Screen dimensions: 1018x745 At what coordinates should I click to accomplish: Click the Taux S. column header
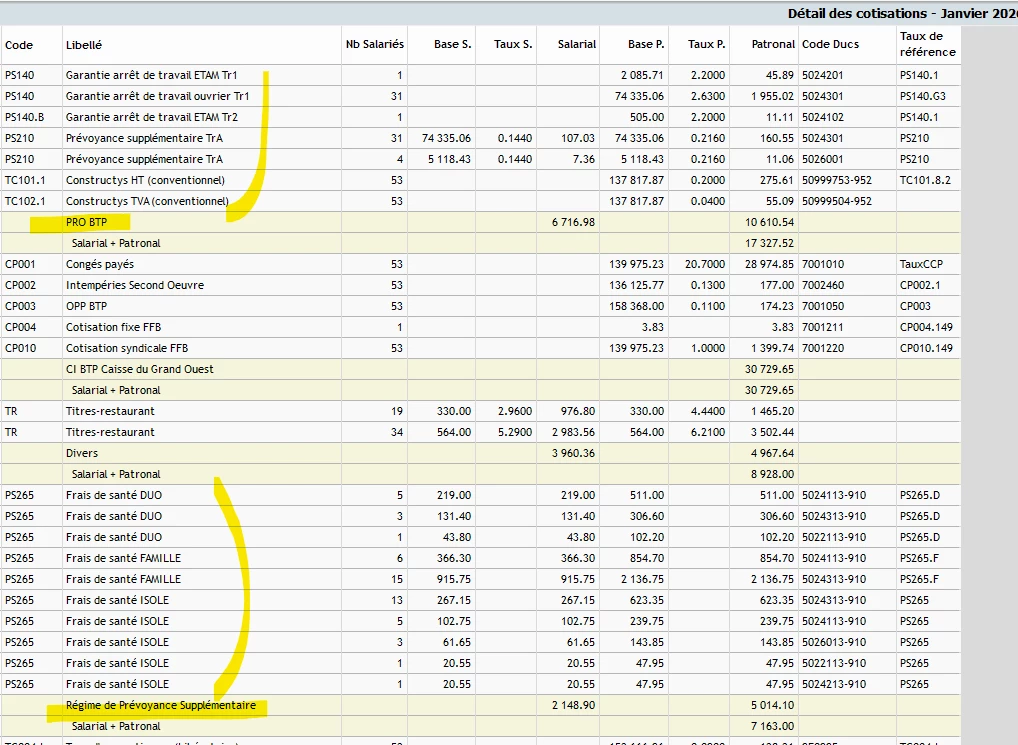[x=513, y=45]
